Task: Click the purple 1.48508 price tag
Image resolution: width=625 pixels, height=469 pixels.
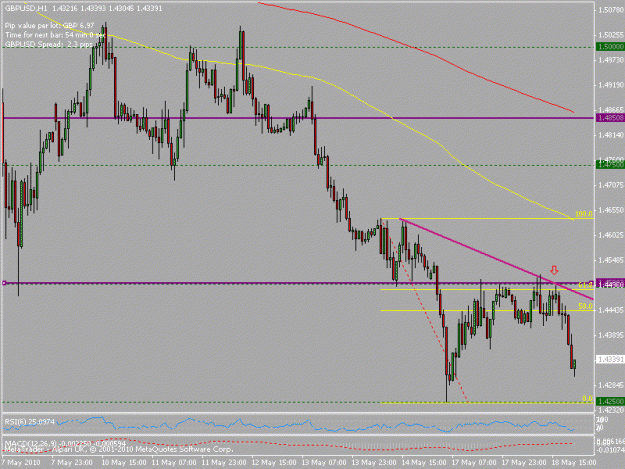Action: [610, 118]
